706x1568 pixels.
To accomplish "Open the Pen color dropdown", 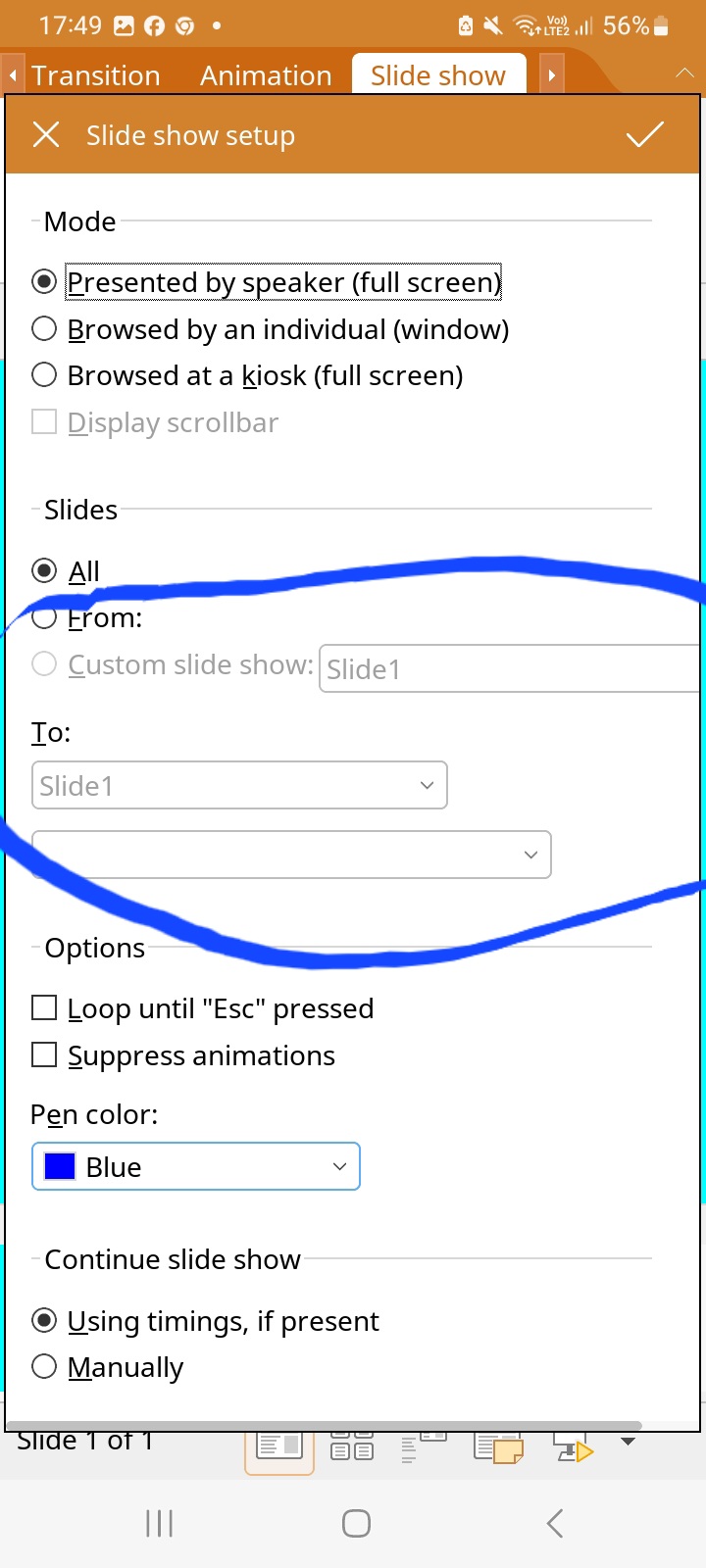I will (196, 1166).
